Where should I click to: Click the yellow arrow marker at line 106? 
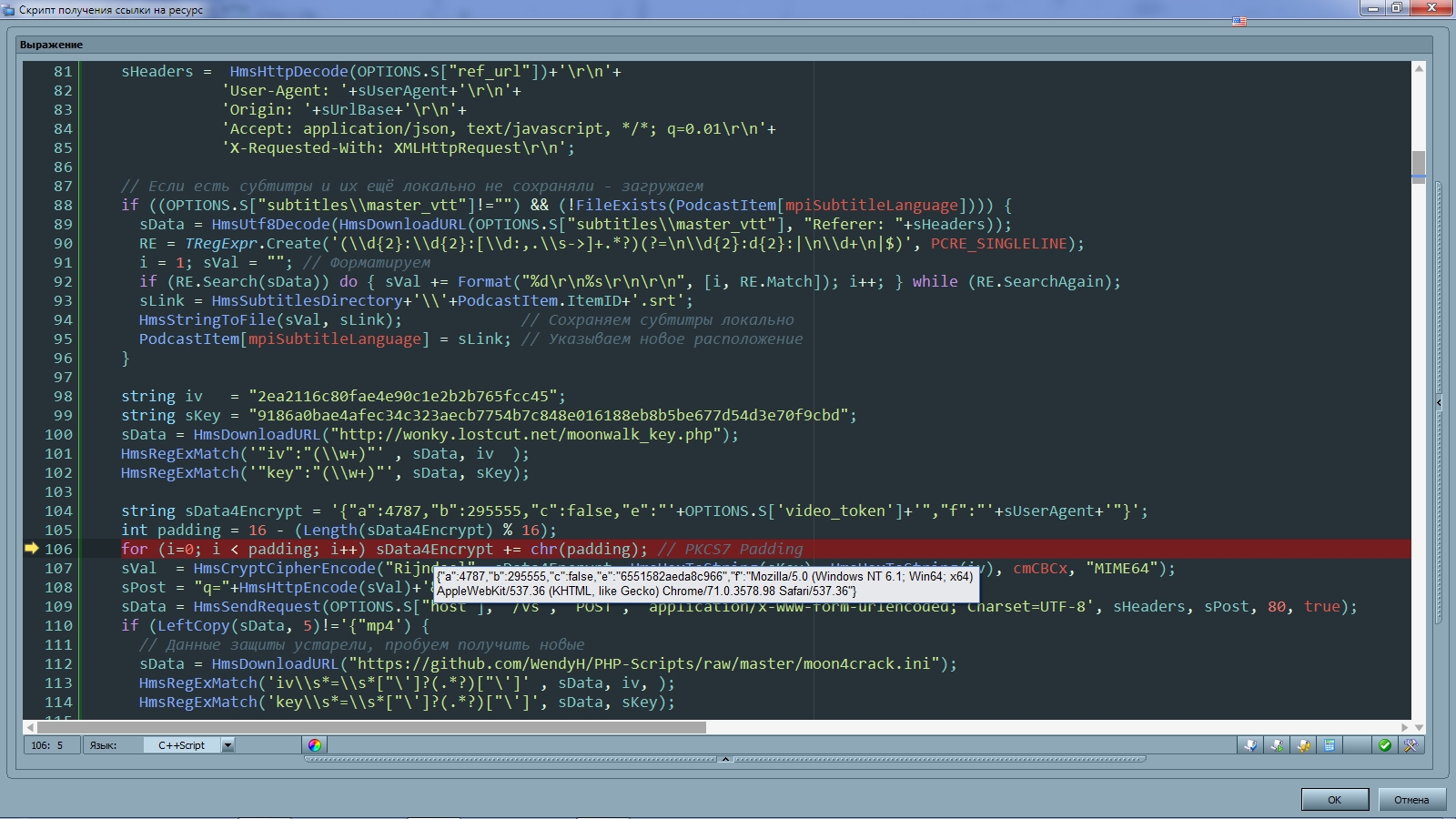click(32, 549)
